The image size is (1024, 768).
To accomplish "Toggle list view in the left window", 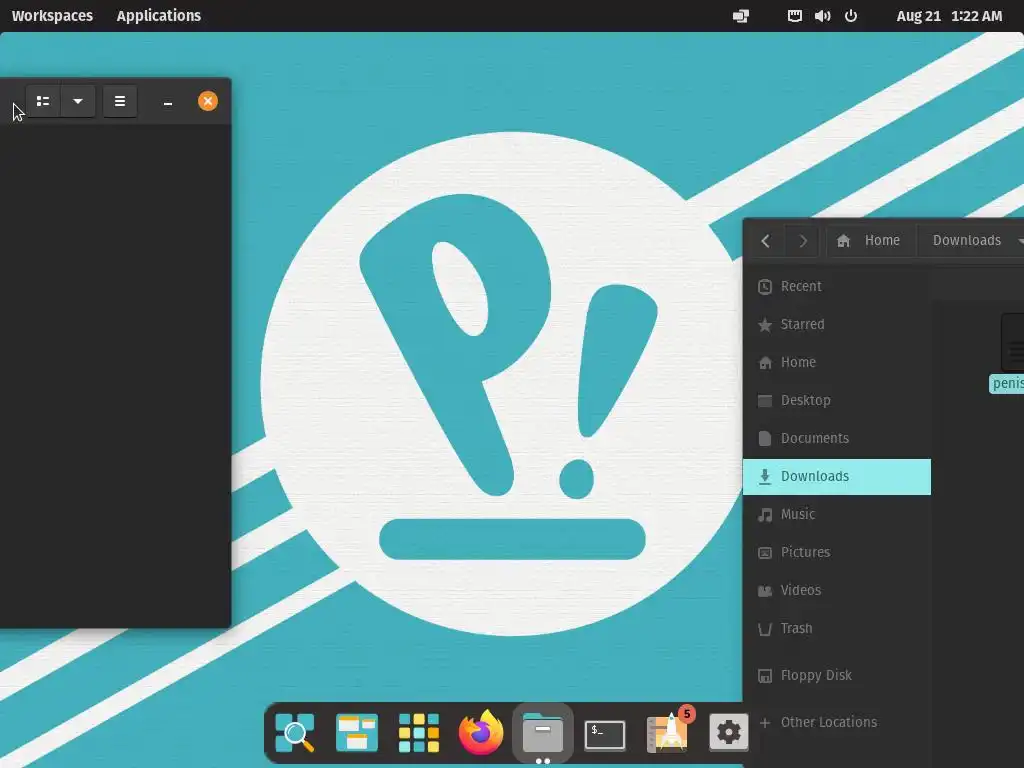I will (43, 101).
